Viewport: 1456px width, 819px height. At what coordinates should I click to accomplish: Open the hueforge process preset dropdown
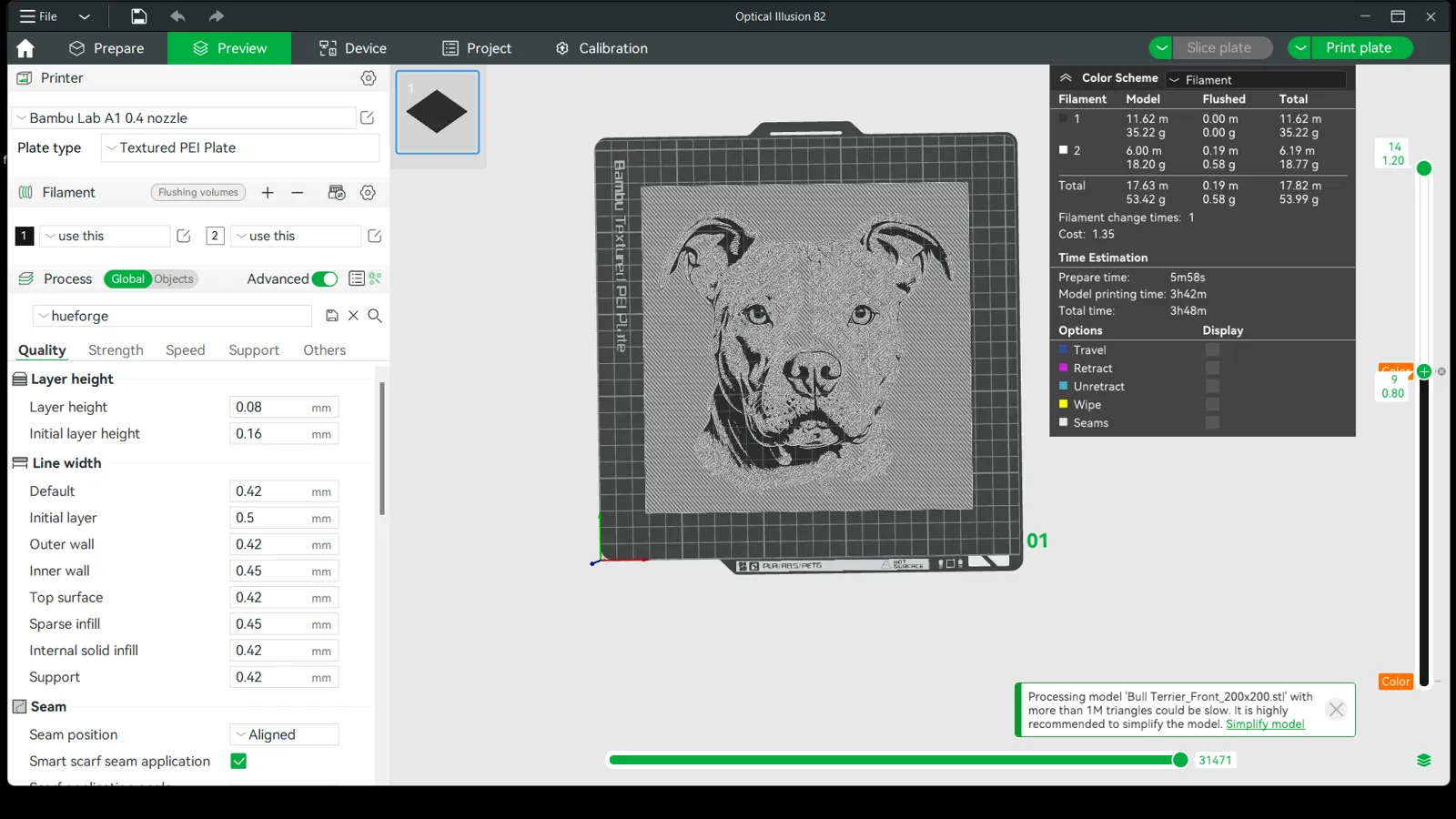tap(173, 316)
